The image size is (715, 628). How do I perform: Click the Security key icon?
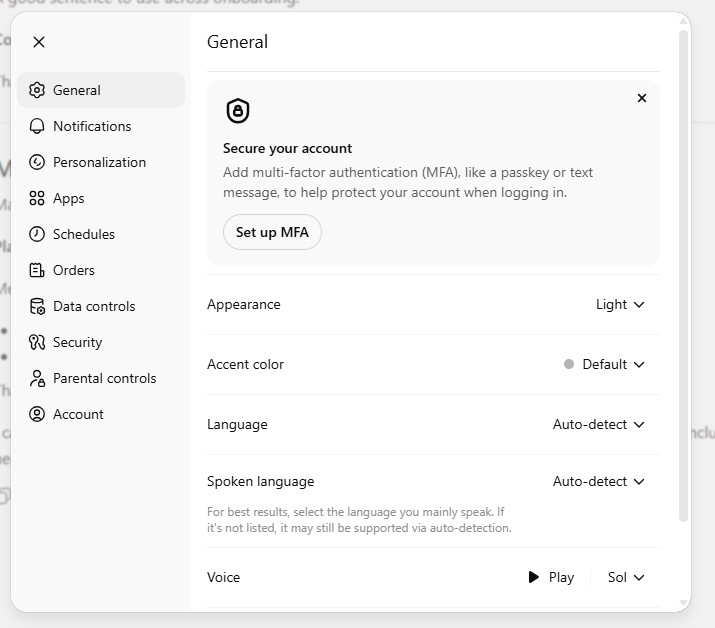(37, 342)
